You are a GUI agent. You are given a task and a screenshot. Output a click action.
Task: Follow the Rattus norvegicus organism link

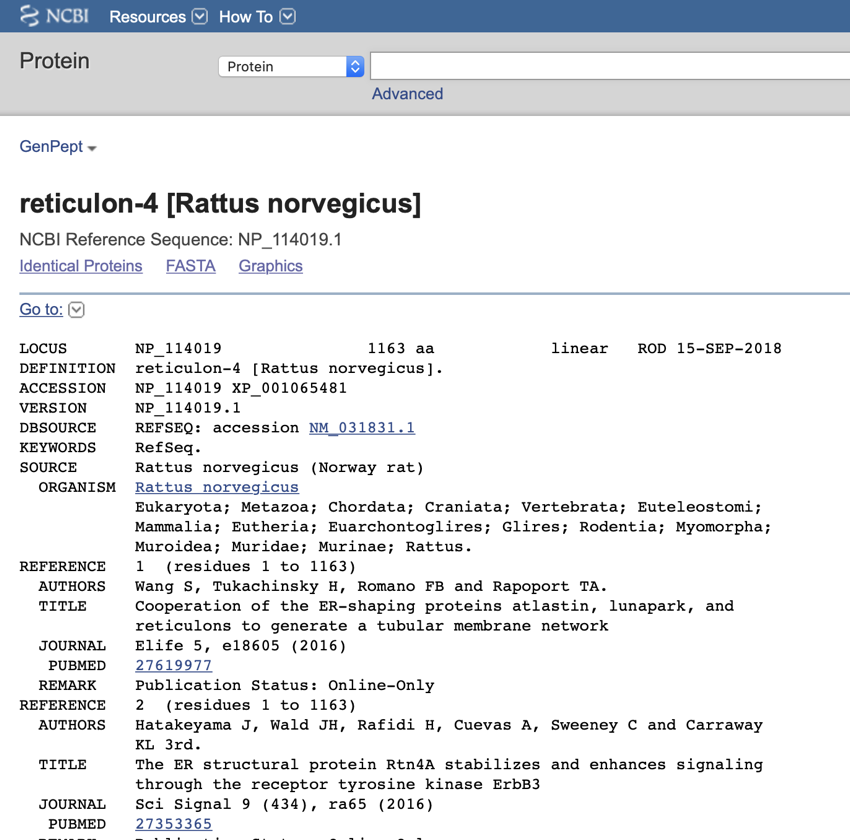[x=216, y=487]
